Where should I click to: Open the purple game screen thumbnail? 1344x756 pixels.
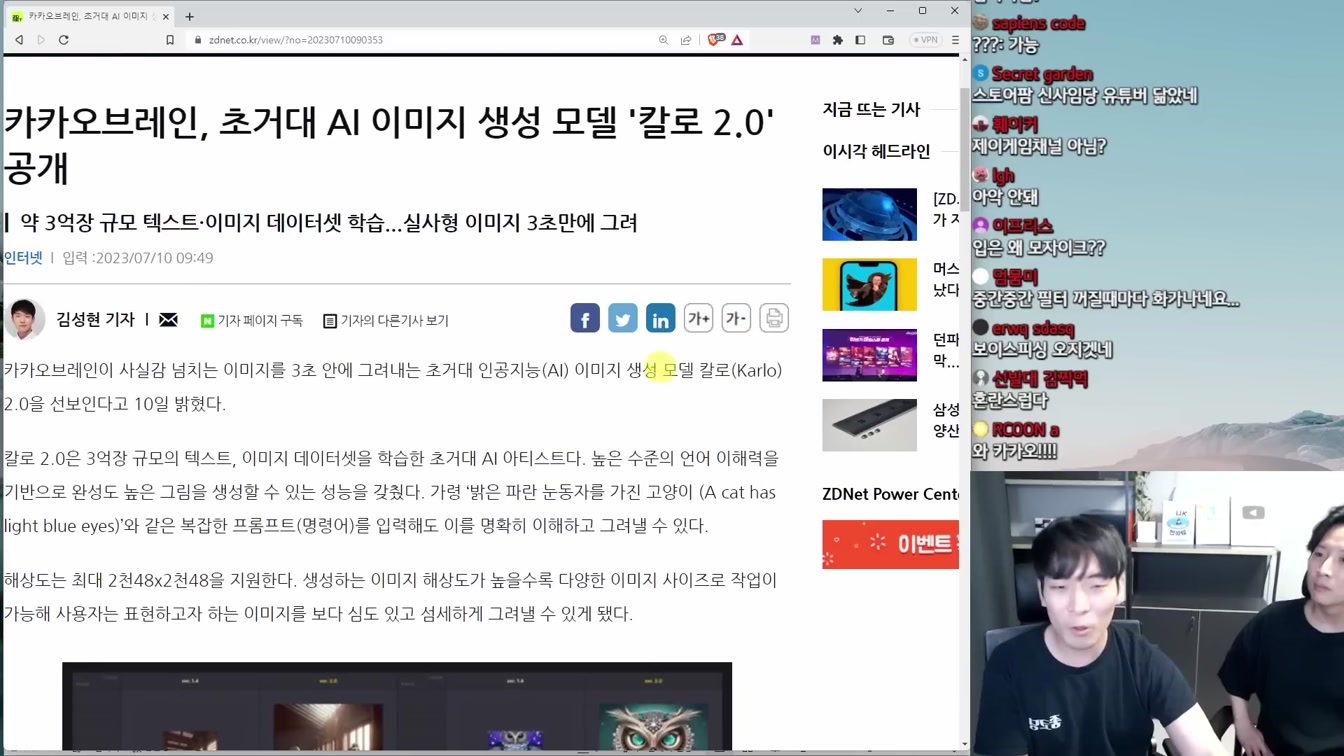[x=869, y=355]
